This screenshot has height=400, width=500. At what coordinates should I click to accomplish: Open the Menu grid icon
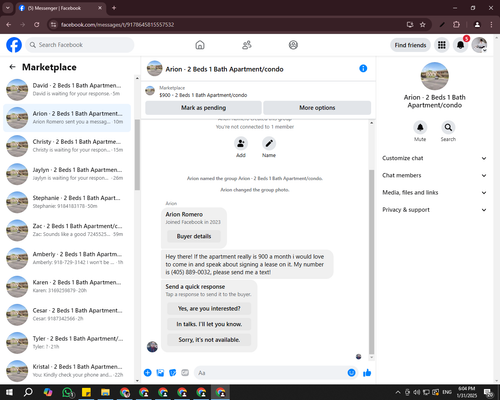tap(442, 45)
